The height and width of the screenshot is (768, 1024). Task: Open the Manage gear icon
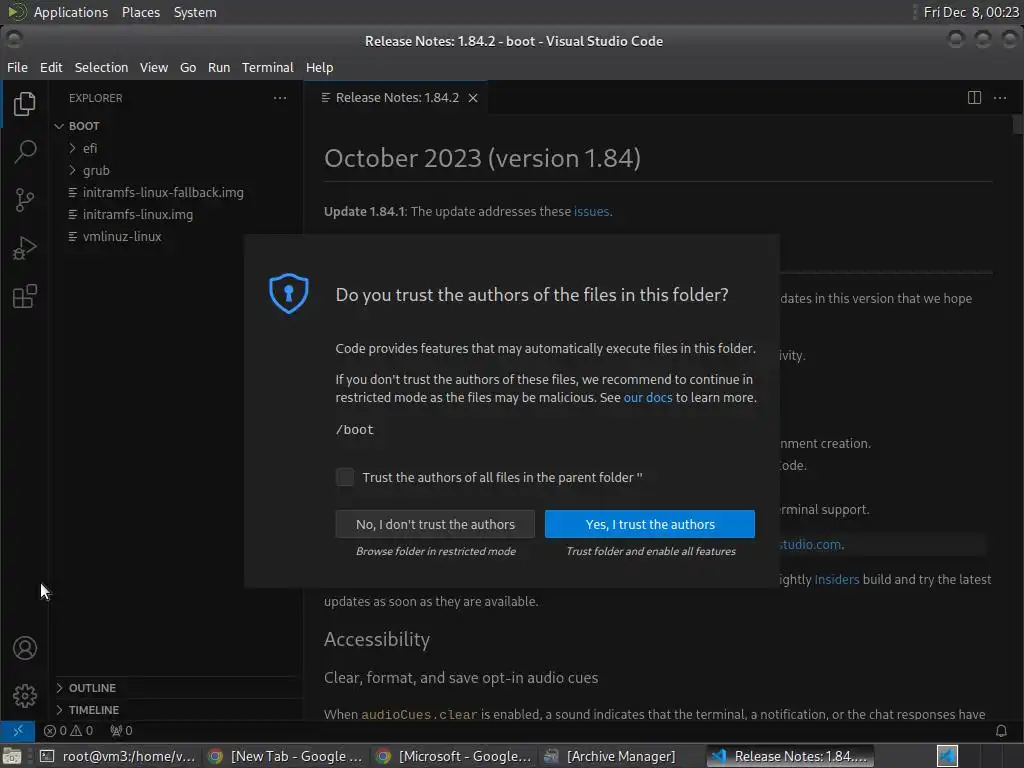24,696
